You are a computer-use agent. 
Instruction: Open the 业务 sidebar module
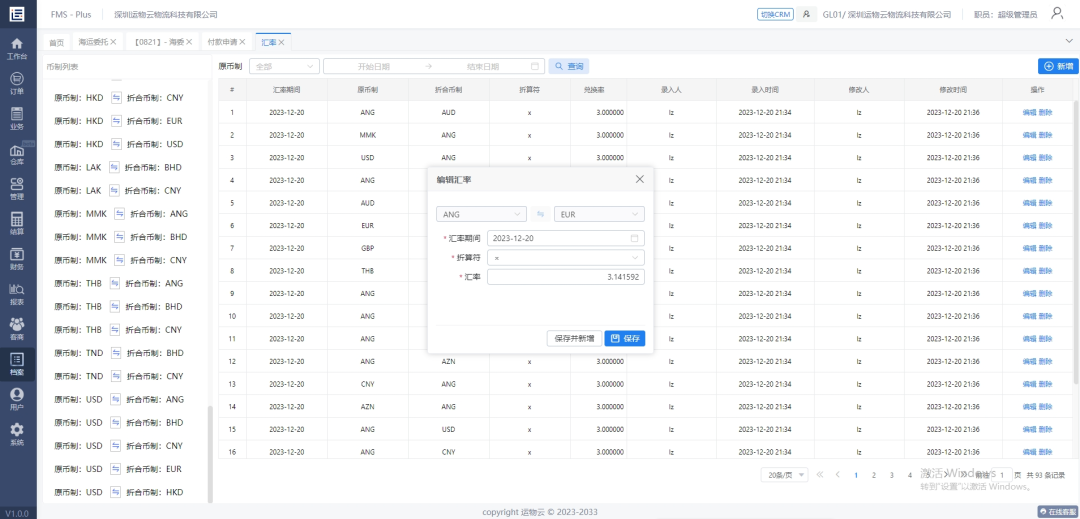(17, 118)
